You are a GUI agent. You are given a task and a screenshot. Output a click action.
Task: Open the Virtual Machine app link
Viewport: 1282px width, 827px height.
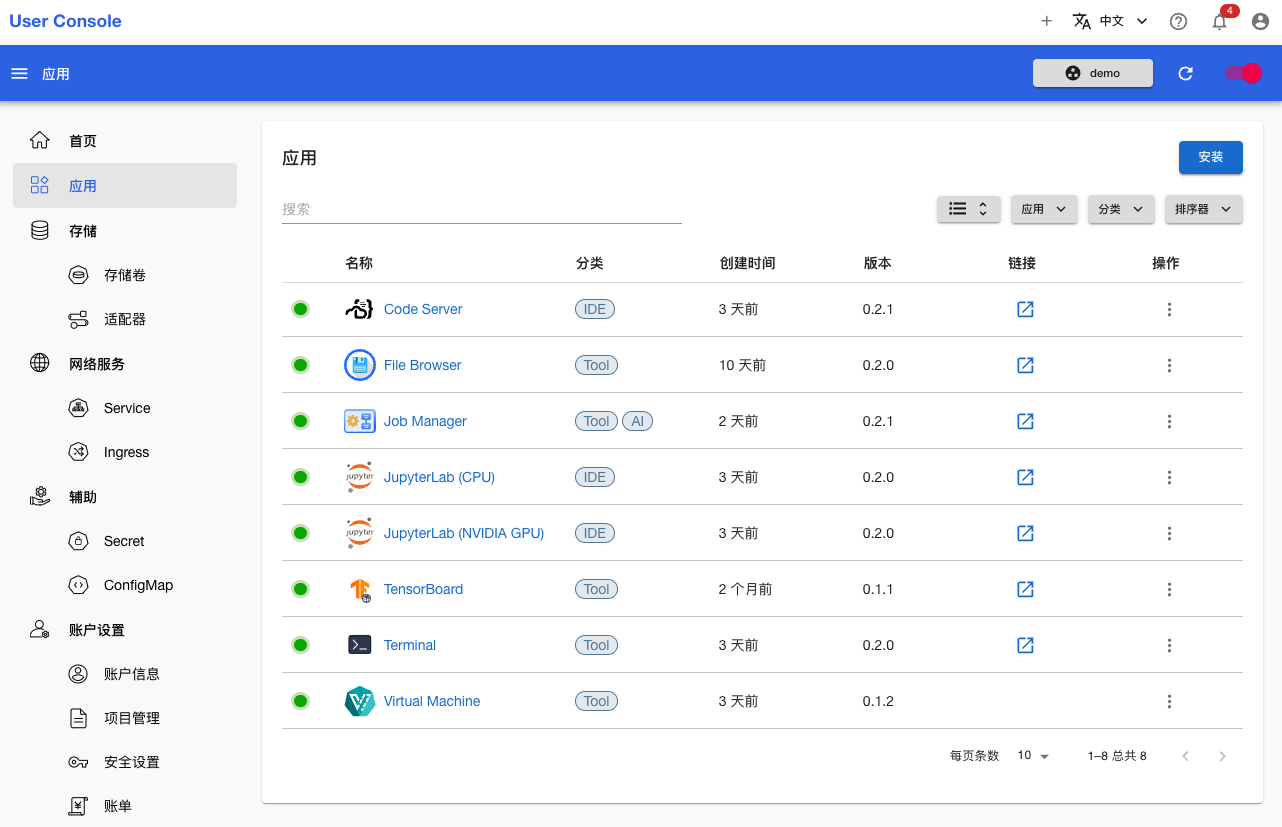[432, 701]
